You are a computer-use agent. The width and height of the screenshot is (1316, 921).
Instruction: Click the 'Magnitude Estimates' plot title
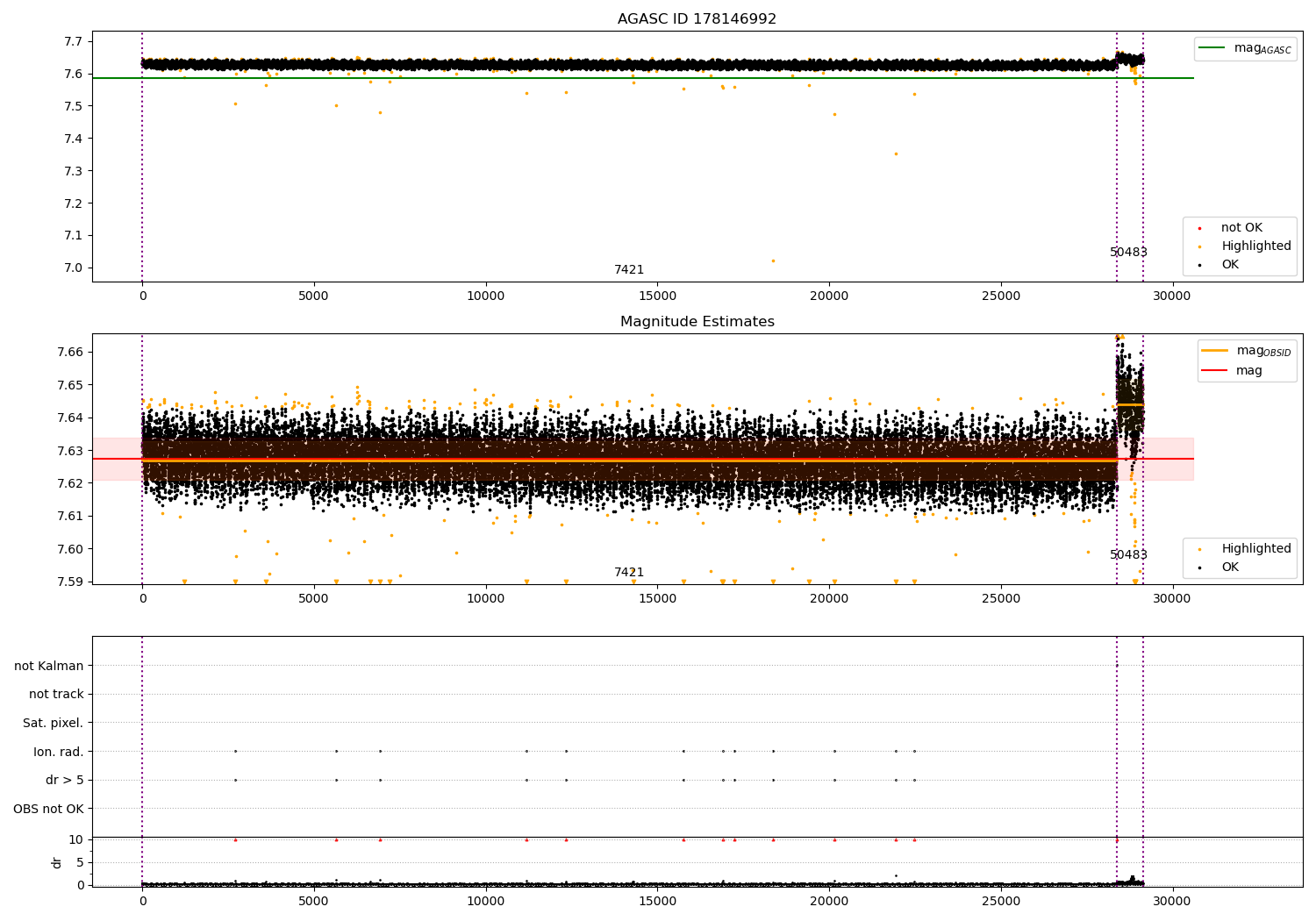point(697,322)
